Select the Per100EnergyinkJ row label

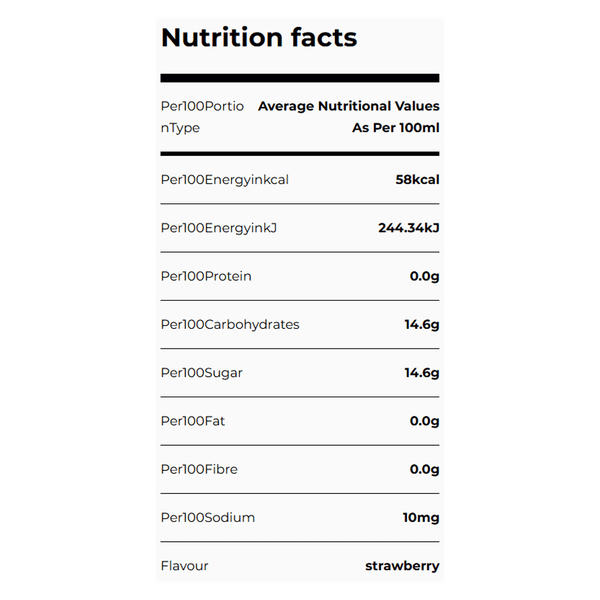tap(218, 228)
